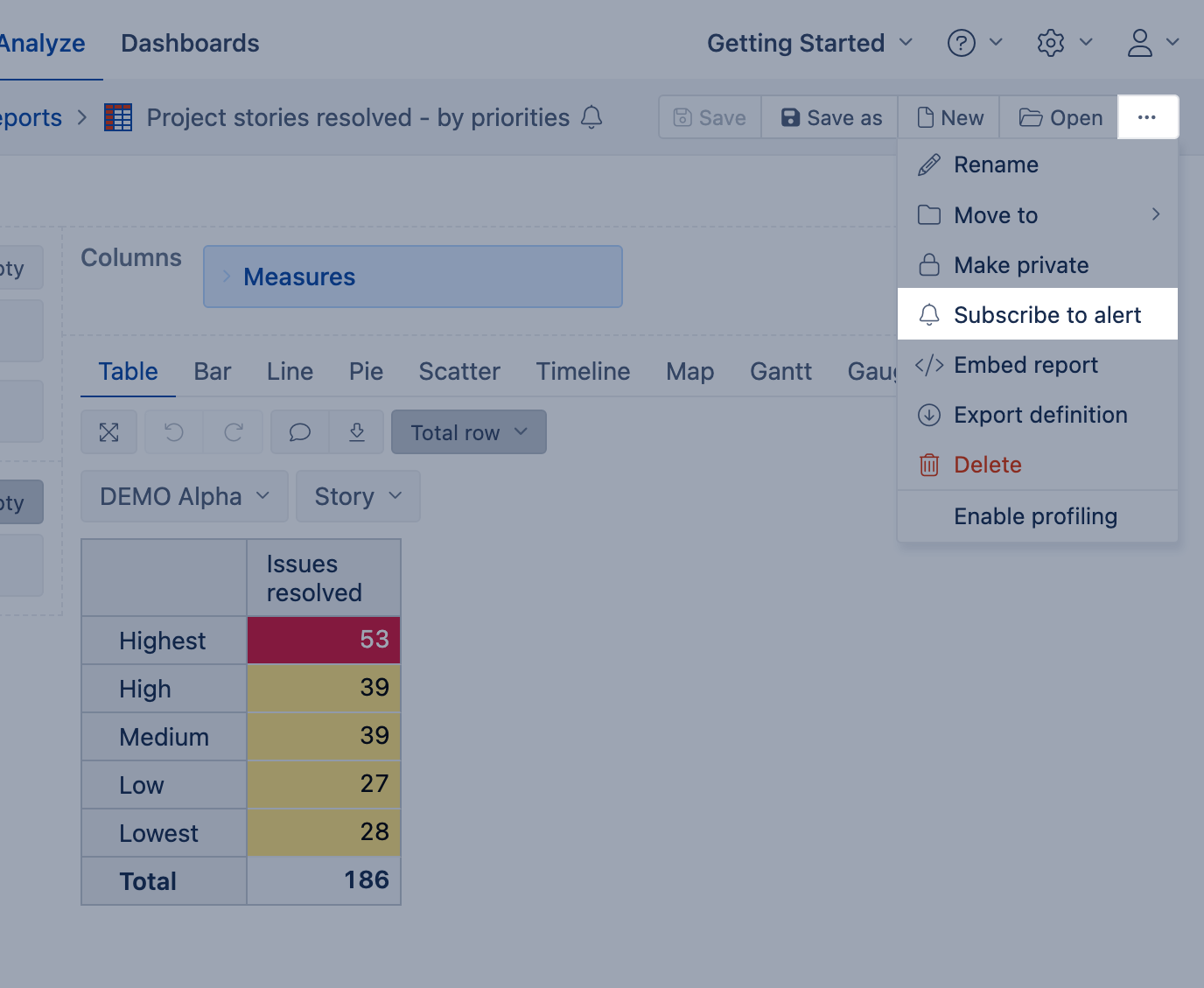Open the settings gear menu
Viewport: 1204px width, 988px height.
pos(1063,43)
